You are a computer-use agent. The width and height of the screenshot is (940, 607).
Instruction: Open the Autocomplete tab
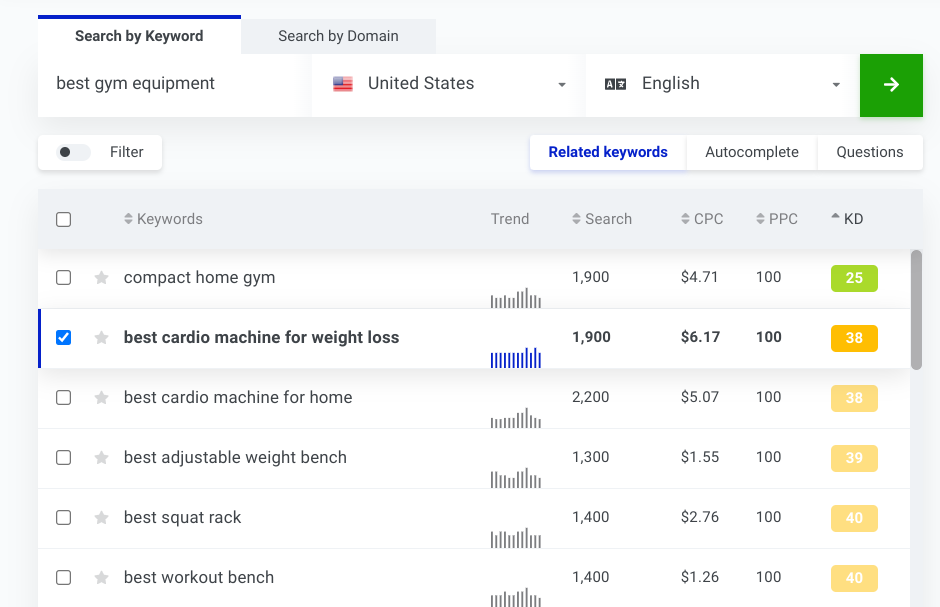coord(752,152)
